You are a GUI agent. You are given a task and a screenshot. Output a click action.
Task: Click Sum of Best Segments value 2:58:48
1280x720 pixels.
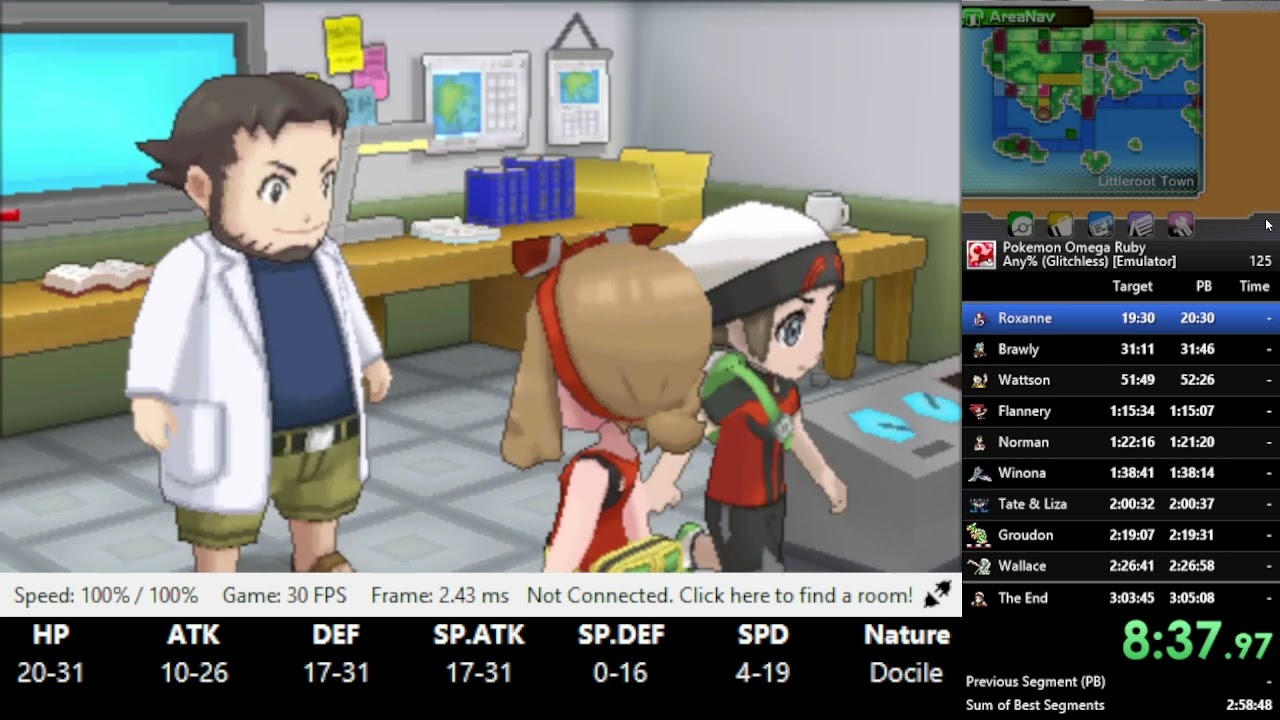[1248, 705]
